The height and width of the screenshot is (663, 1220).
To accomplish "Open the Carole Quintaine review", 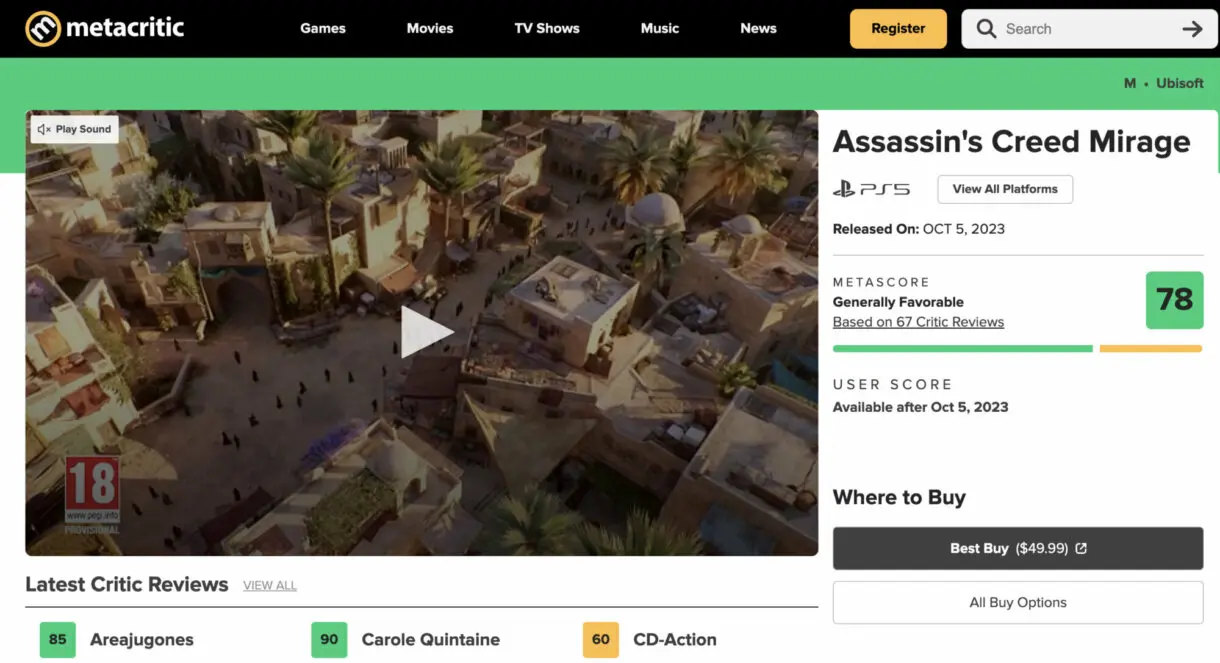I will click(431, 640).
